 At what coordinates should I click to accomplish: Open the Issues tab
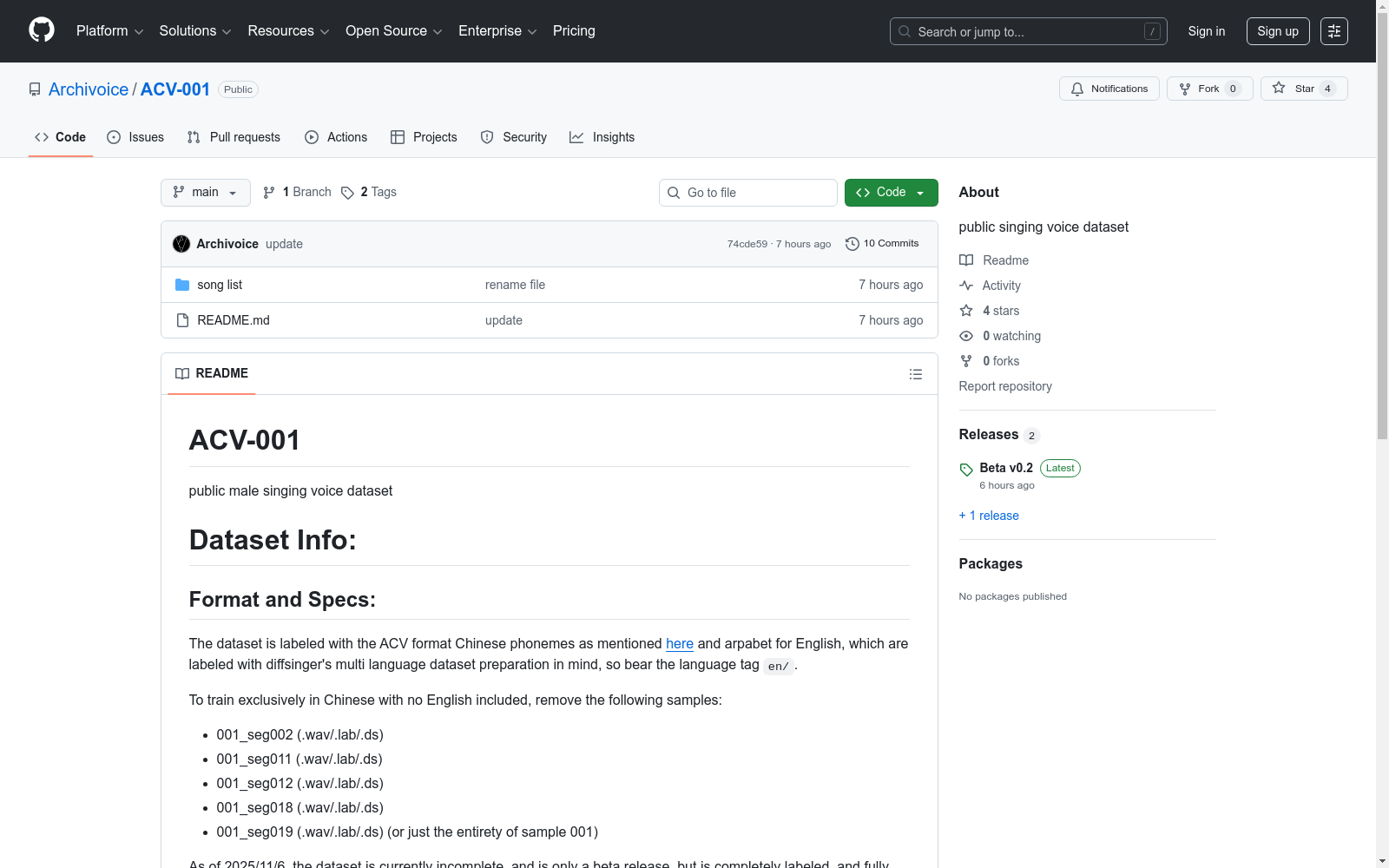click(135, 137)
